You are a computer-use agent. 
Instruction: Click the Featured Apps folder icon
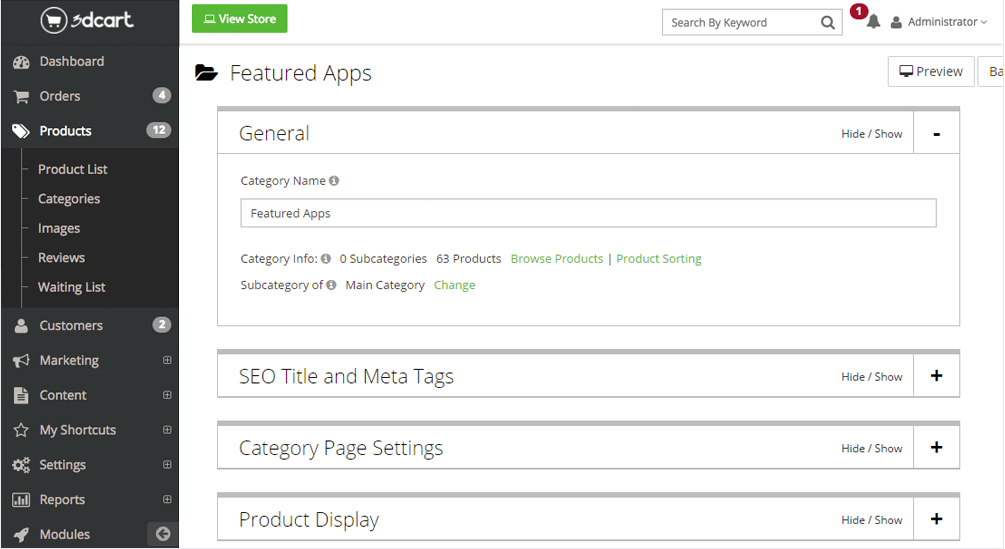206,73
